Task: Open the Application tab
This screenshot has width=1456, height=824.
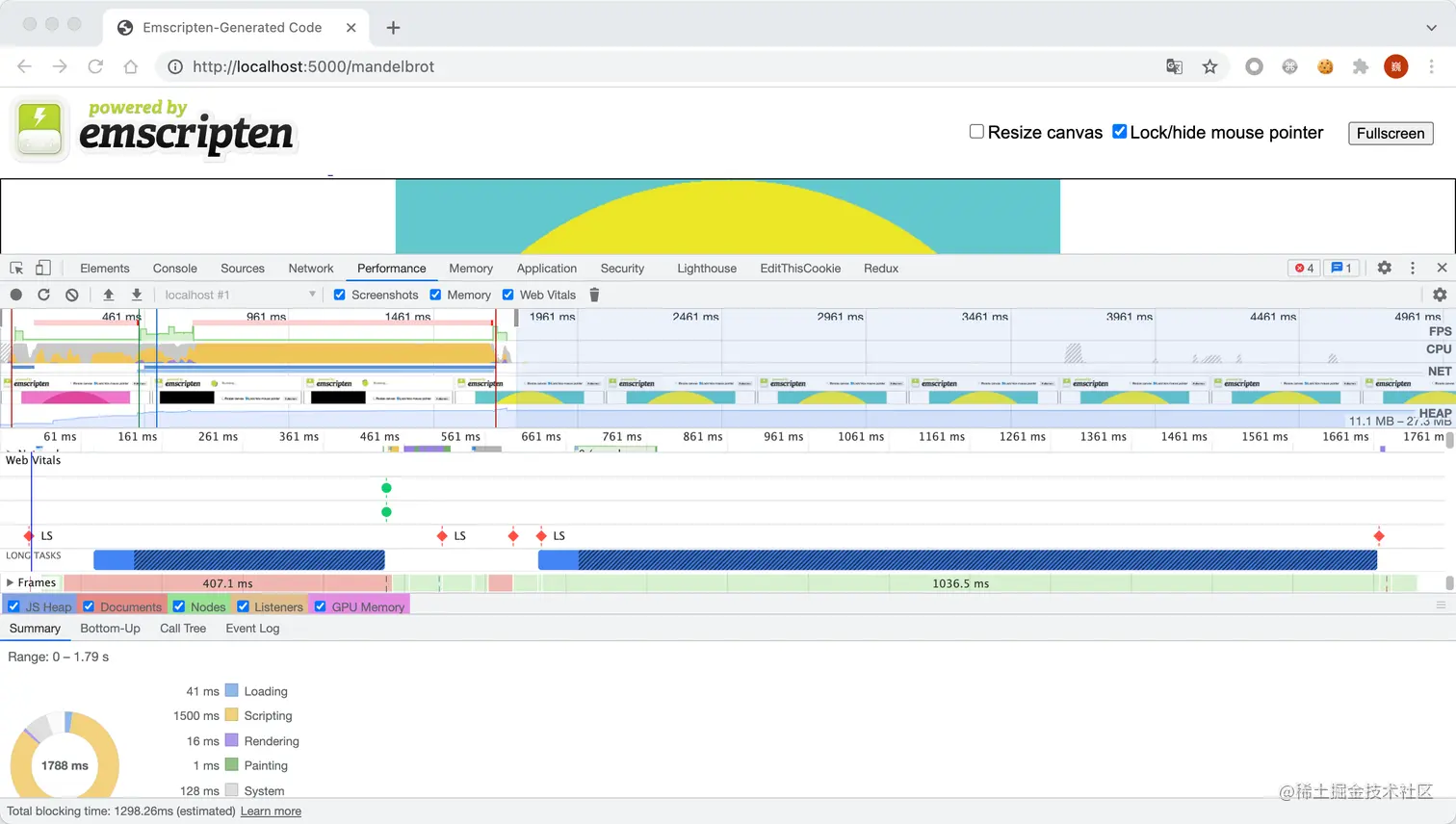Action: coord(547,269)
